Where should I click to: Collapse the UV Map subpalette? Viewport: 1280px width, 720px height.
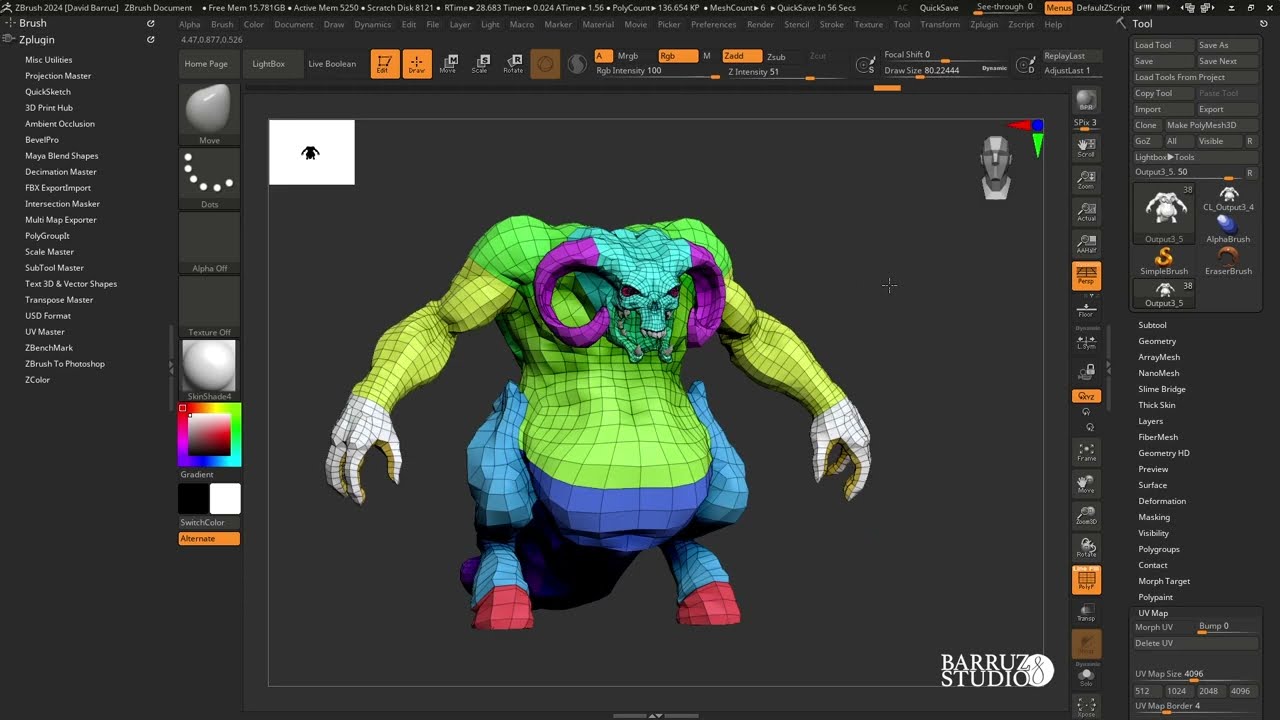[1153, 613]
